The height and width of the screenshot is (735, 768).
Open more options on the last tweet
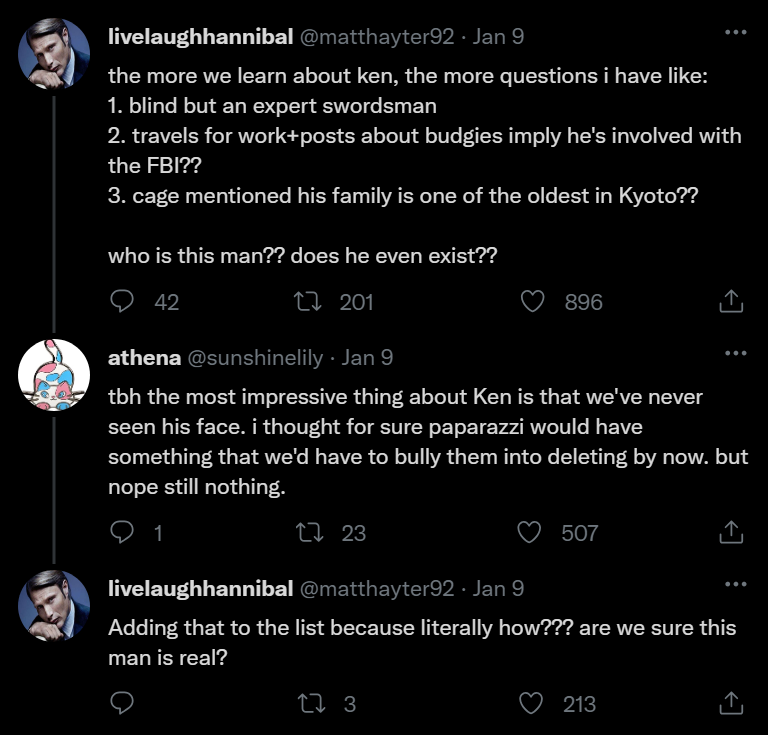(735, 584)
